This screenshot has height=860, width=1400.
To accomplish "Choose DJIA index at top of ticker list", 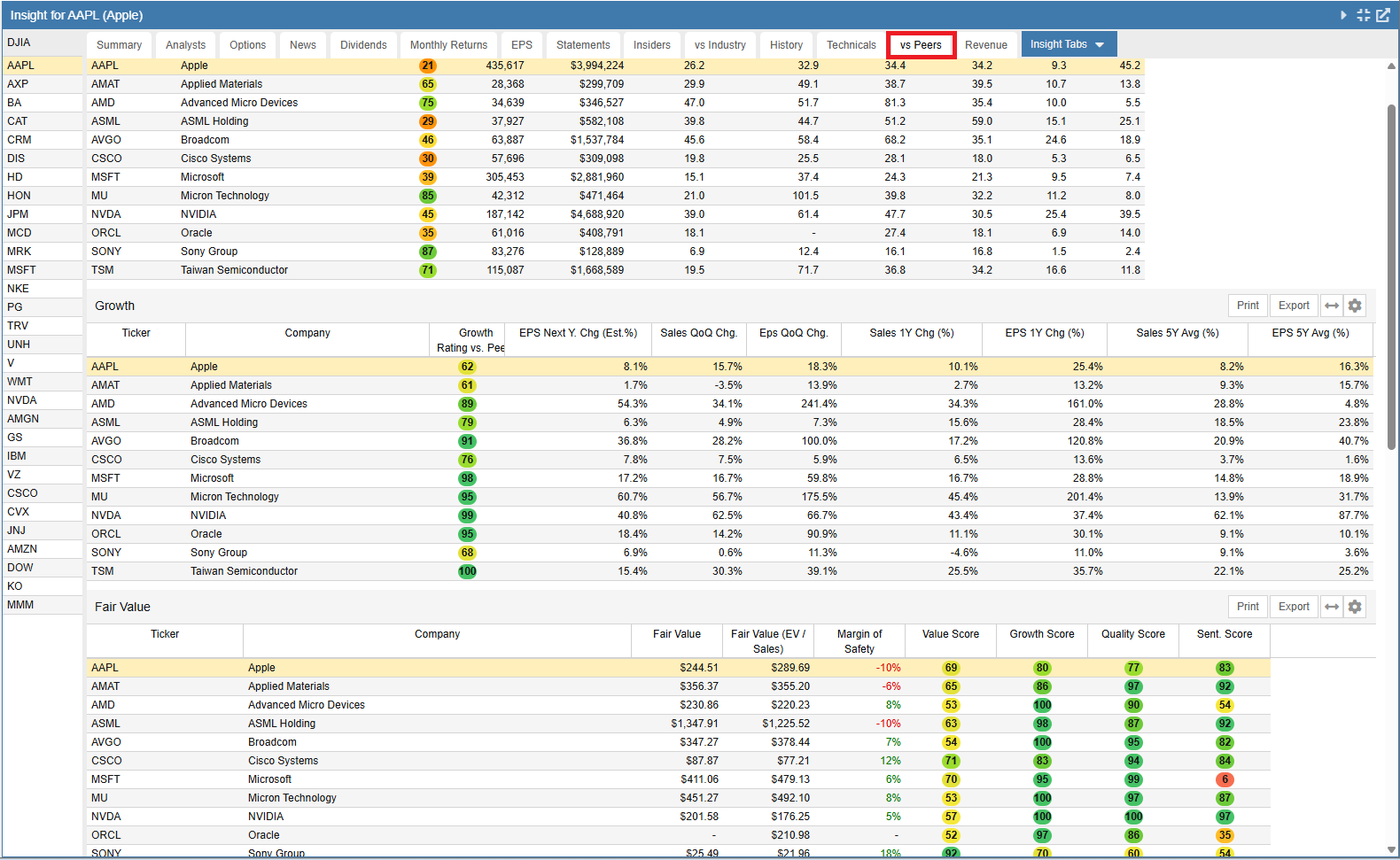I will pos(43,43).
